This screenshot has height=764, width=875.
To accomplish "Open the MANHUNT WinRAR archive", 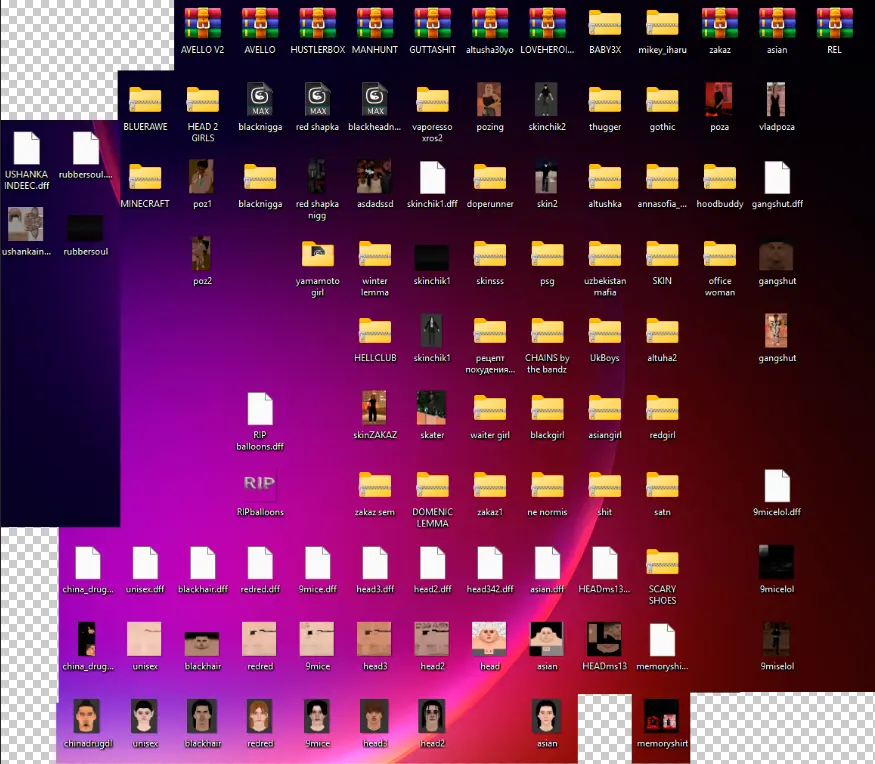I will pos(375,22).
